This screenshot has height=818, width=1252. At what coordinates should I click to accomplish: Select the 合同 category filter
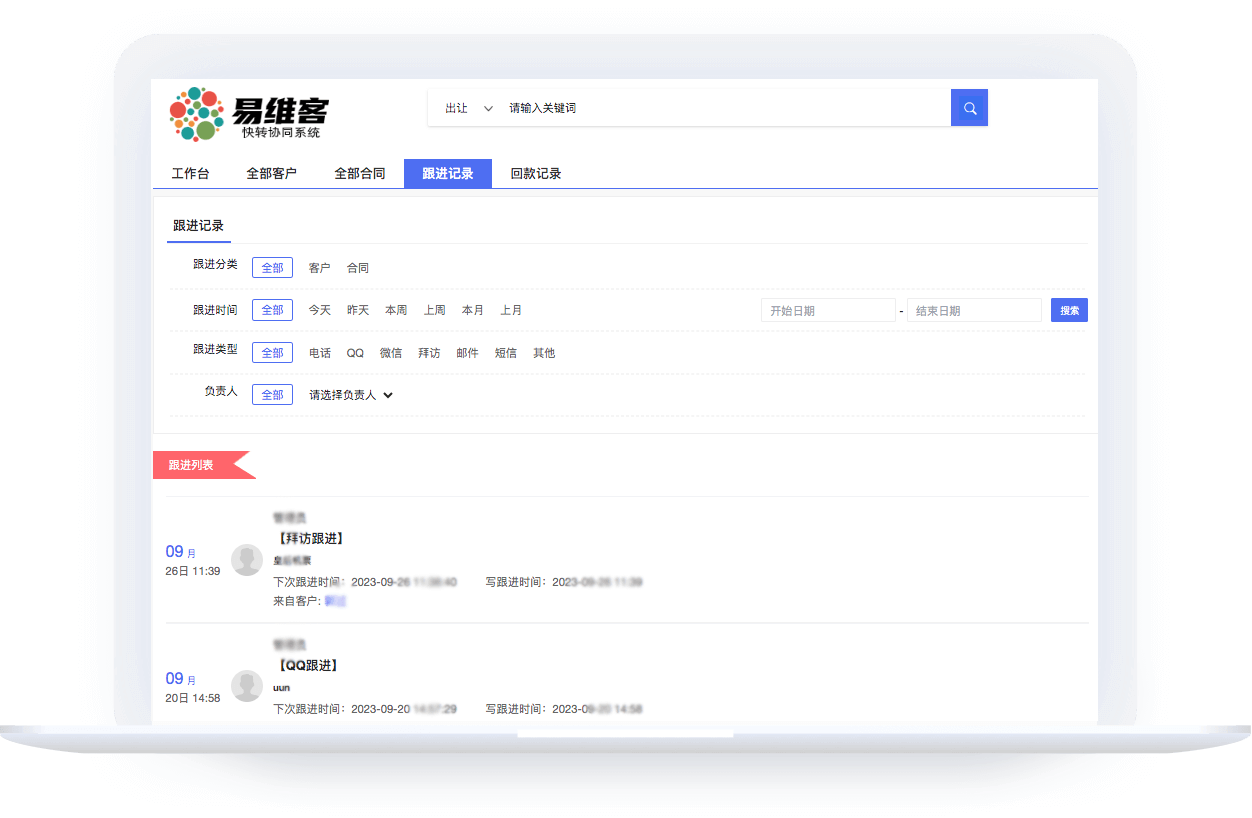358,268
